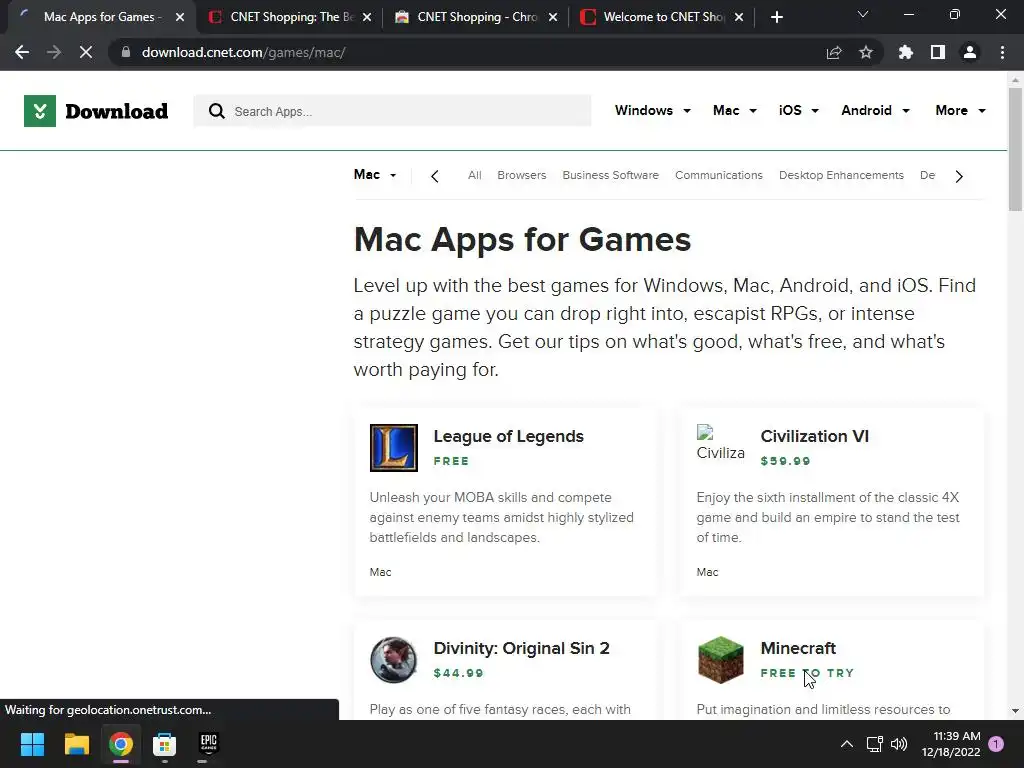
Task: Toggle the Chrome side panel icon
Action: pos(938,52)
